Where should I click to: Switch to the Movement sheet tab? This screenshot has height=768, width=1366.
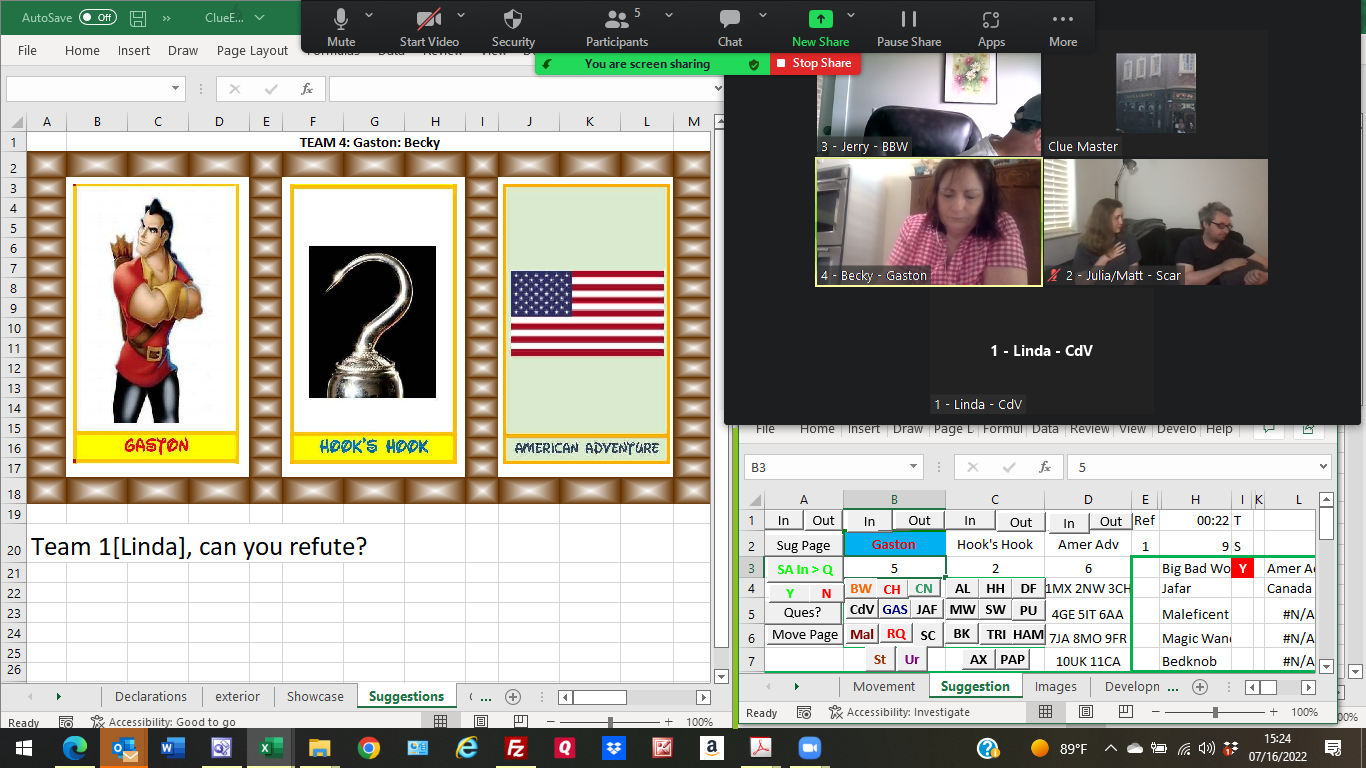point(884,687)
